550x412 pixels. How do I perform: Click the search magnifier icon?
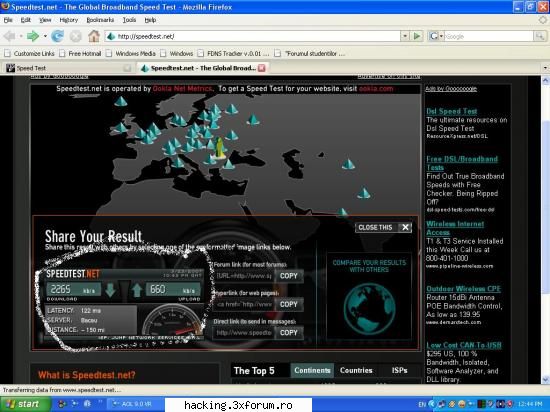click(x=539, y=36)
